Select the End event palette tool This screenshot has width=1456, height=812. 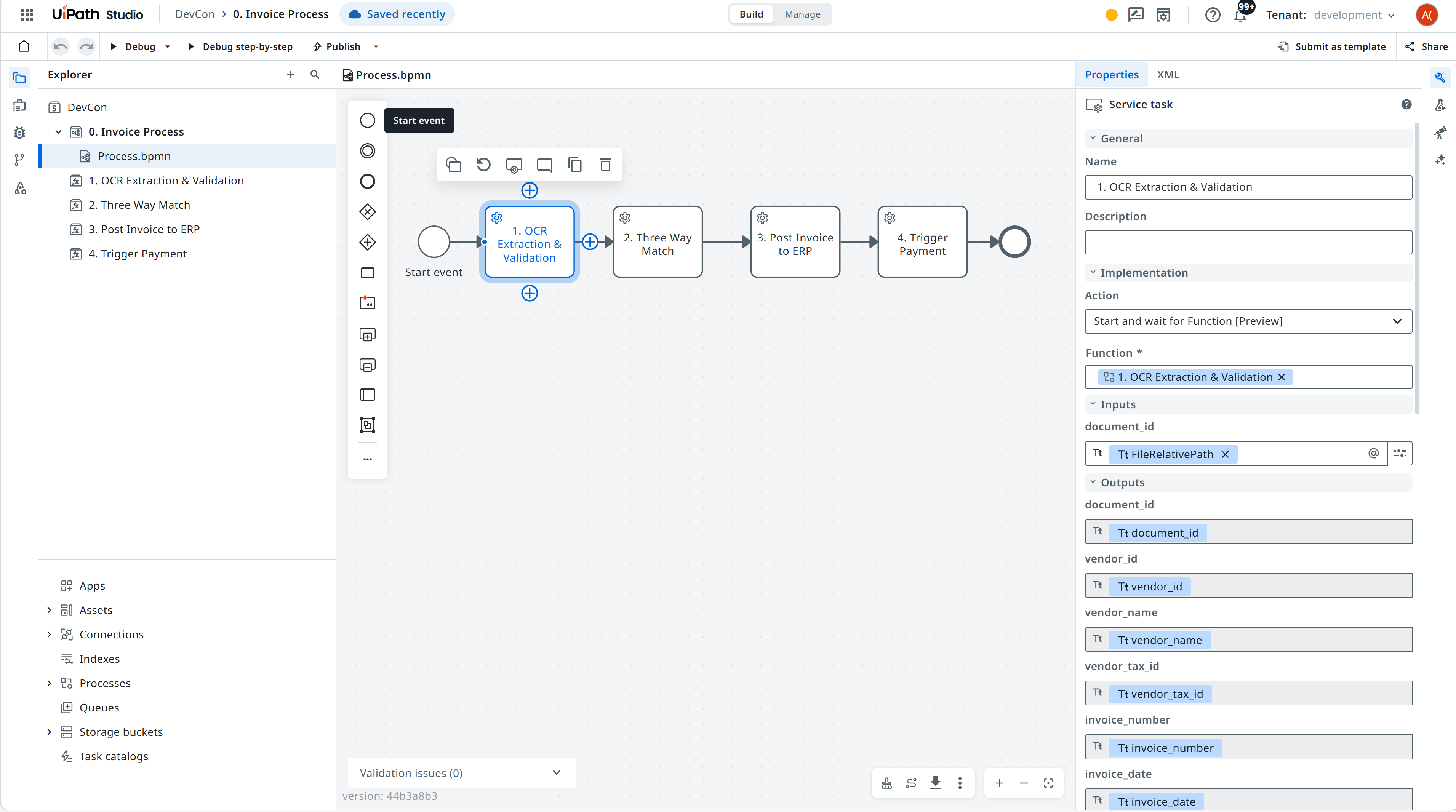coord(367,181)
